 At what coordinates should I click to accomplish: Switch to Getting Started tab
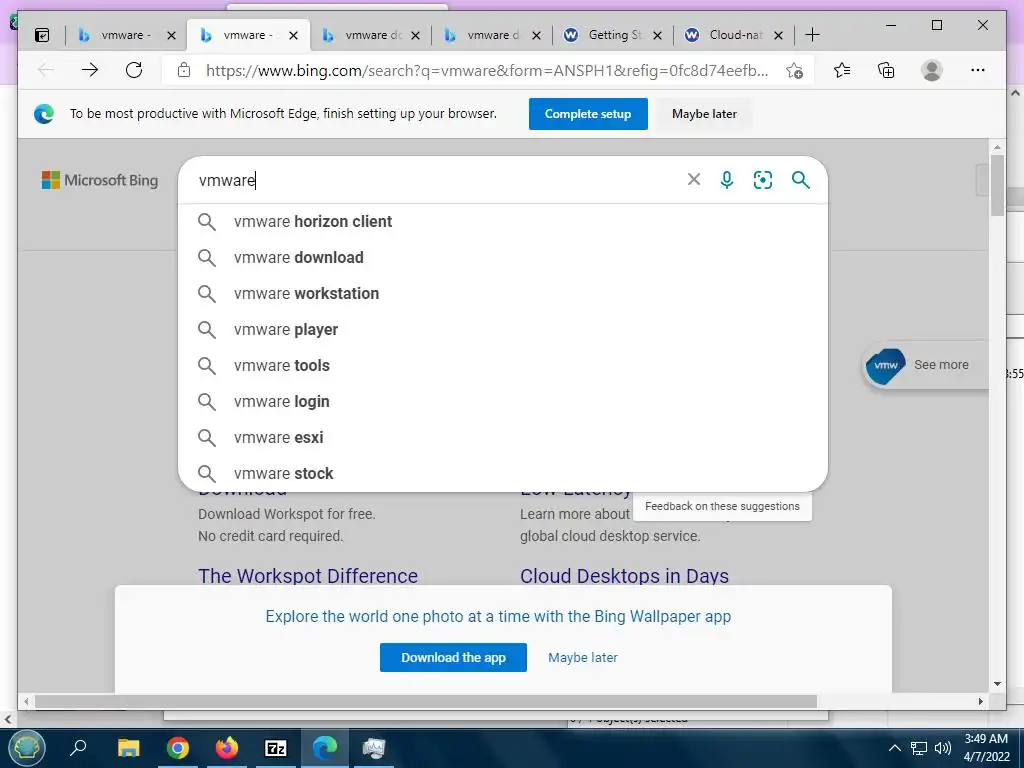(612, 35)
